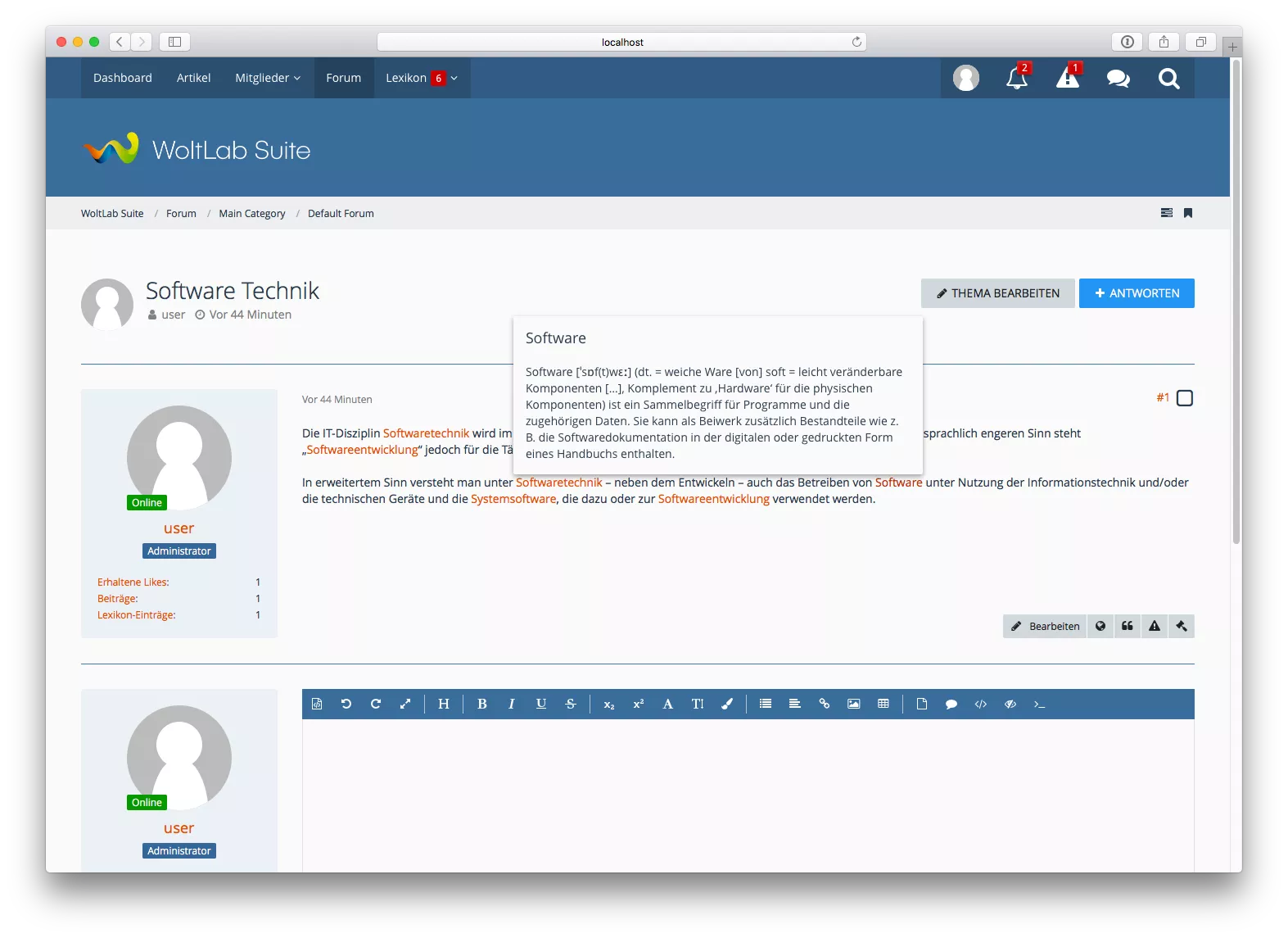Open conversations speech bubbles icon
Image resolution: width=1288 pixels, height=938 pixels.
click(1118, 78)
